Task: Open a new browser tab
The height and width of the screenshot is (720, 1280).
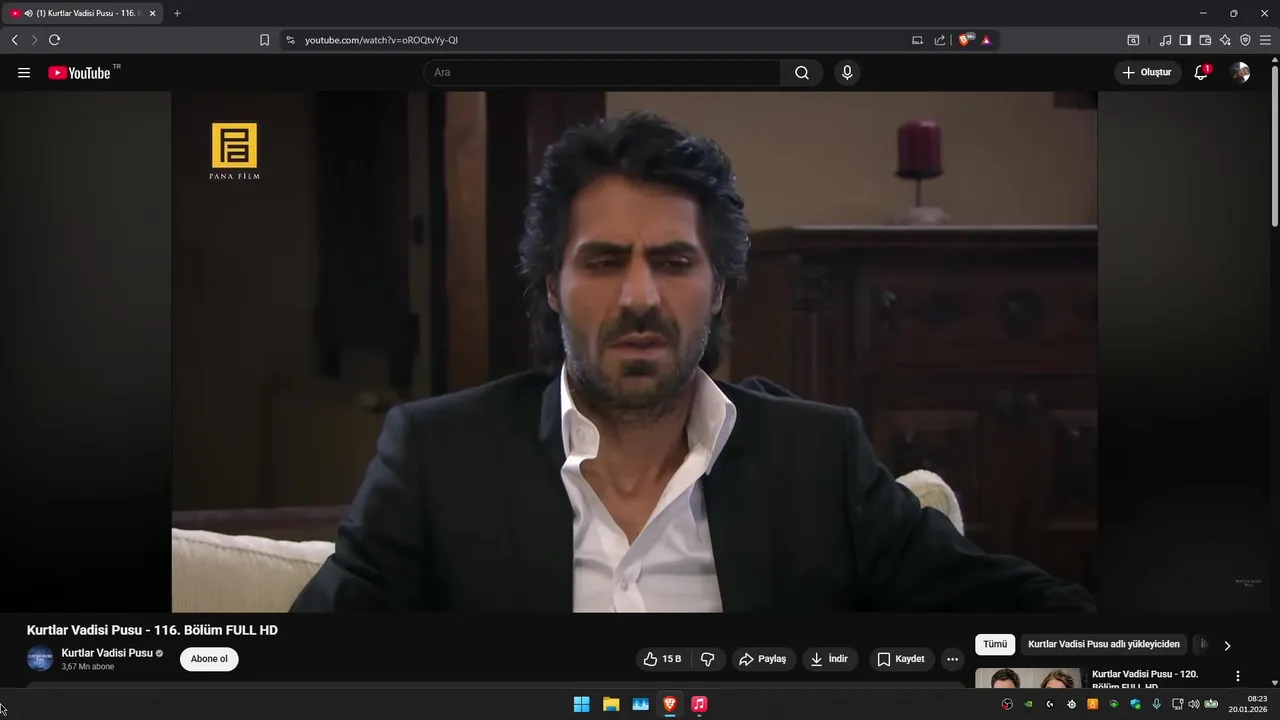Action: [x=177, y=13]
